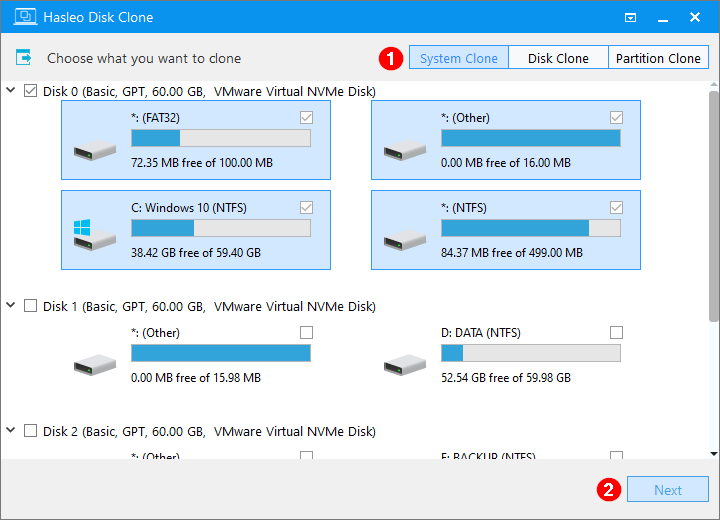This screenshot has height=520, width=720.
Task: Click the Disk 0 label text
Action: tap(209, 91)
